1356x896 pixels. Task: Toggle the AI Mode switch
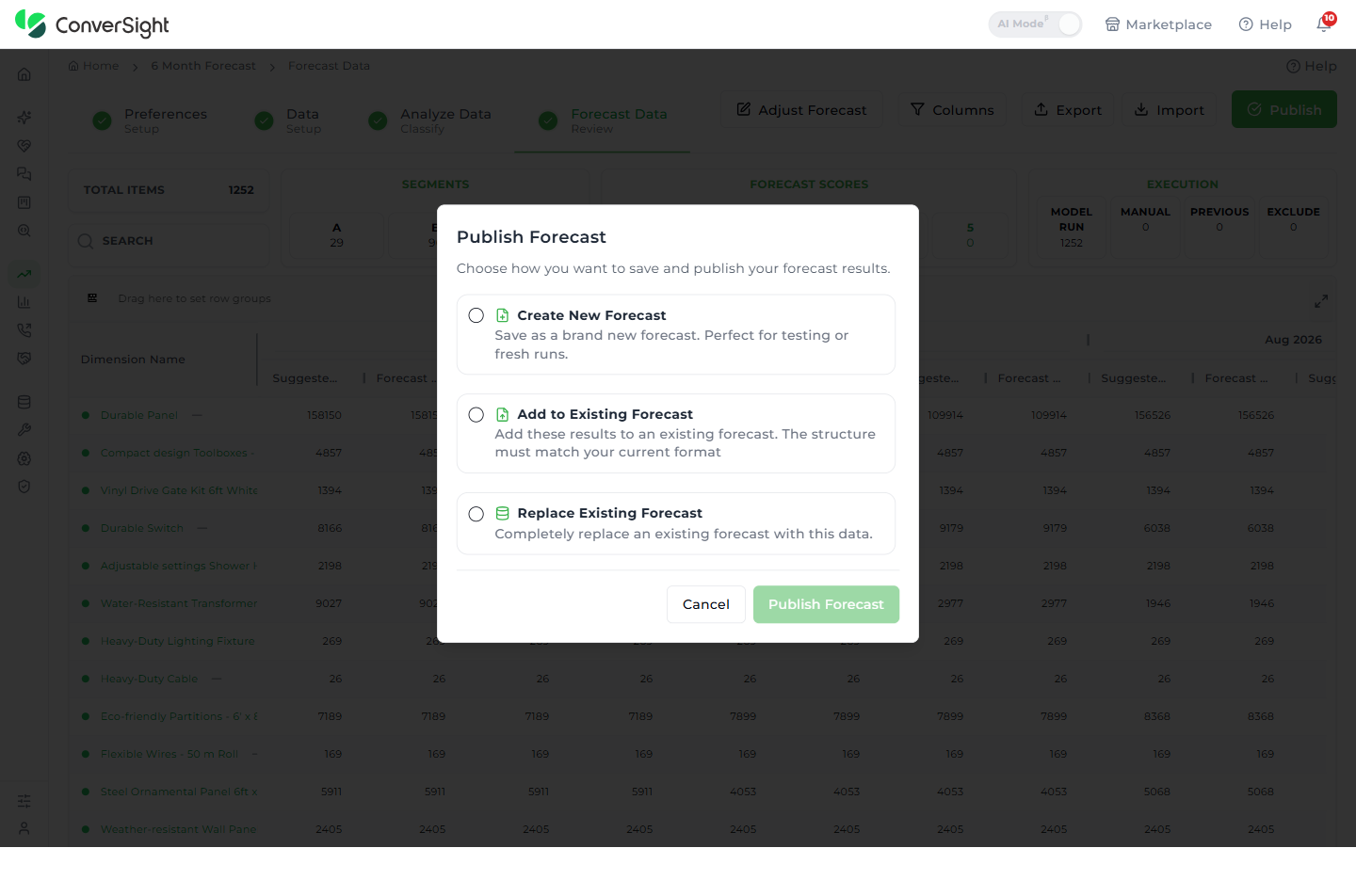tap(1035, 24)
